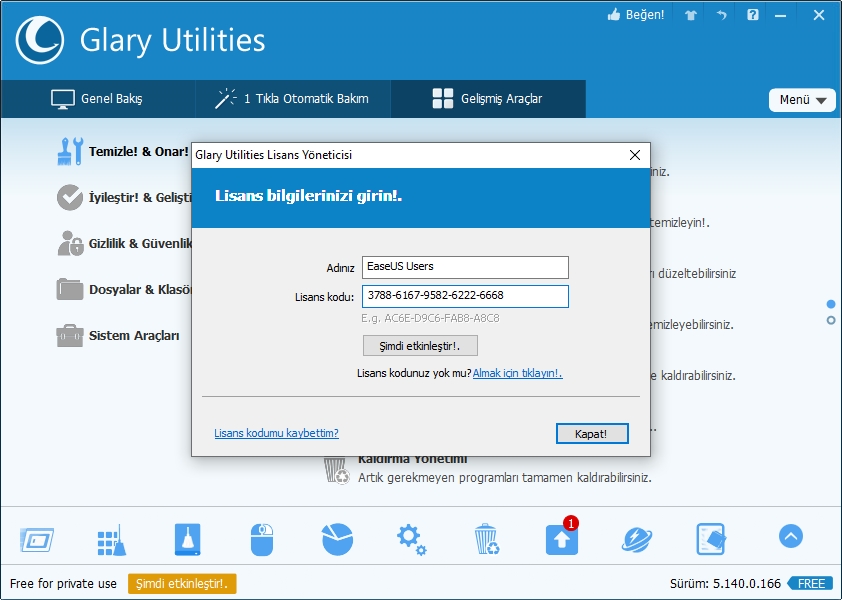
Task: Click the Lisans kodumu kaybettim? link
Action: click(277, 433)
